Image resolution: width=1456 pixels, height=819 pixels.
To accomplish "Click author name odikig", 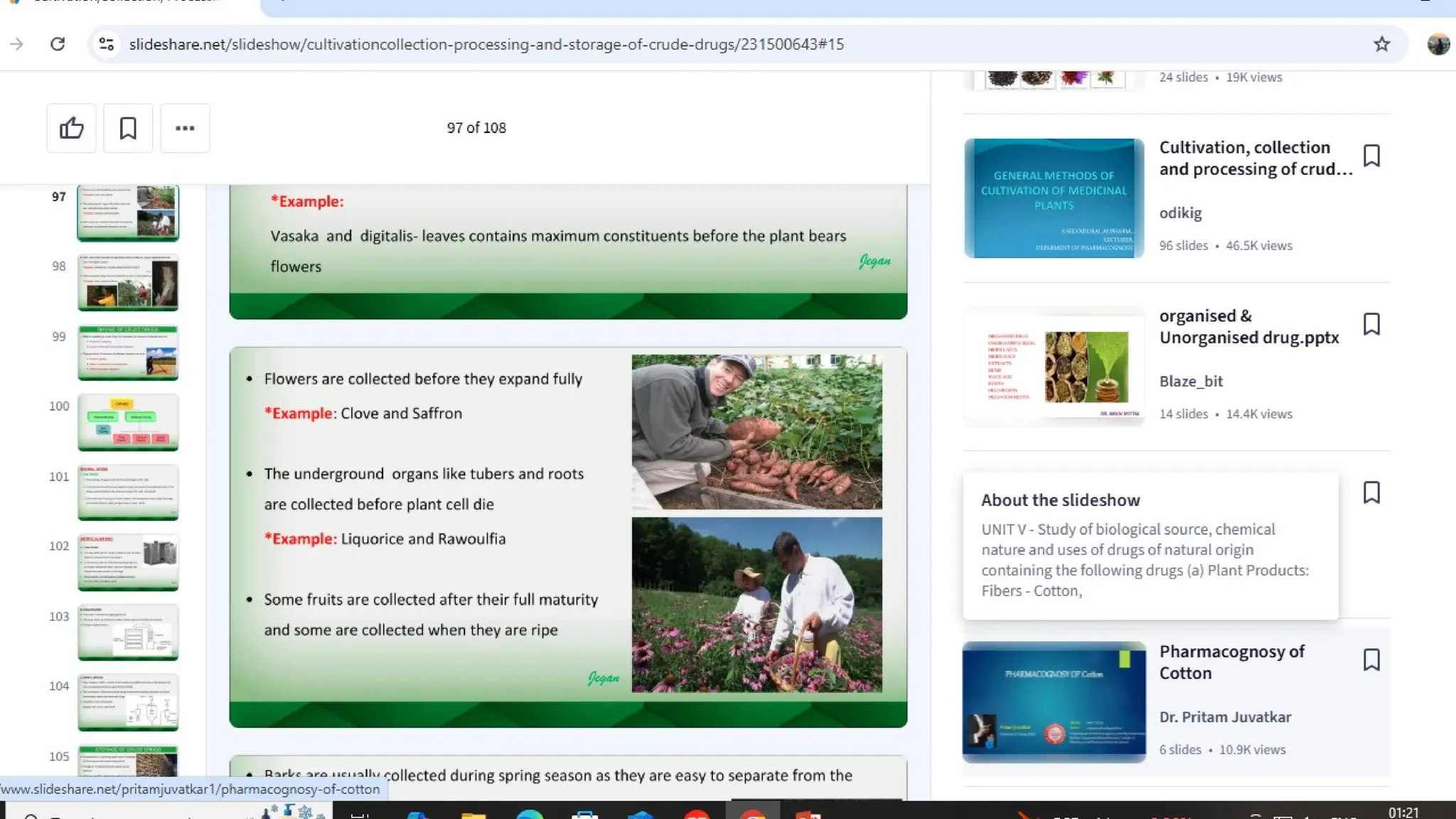I will (1180, 213).
